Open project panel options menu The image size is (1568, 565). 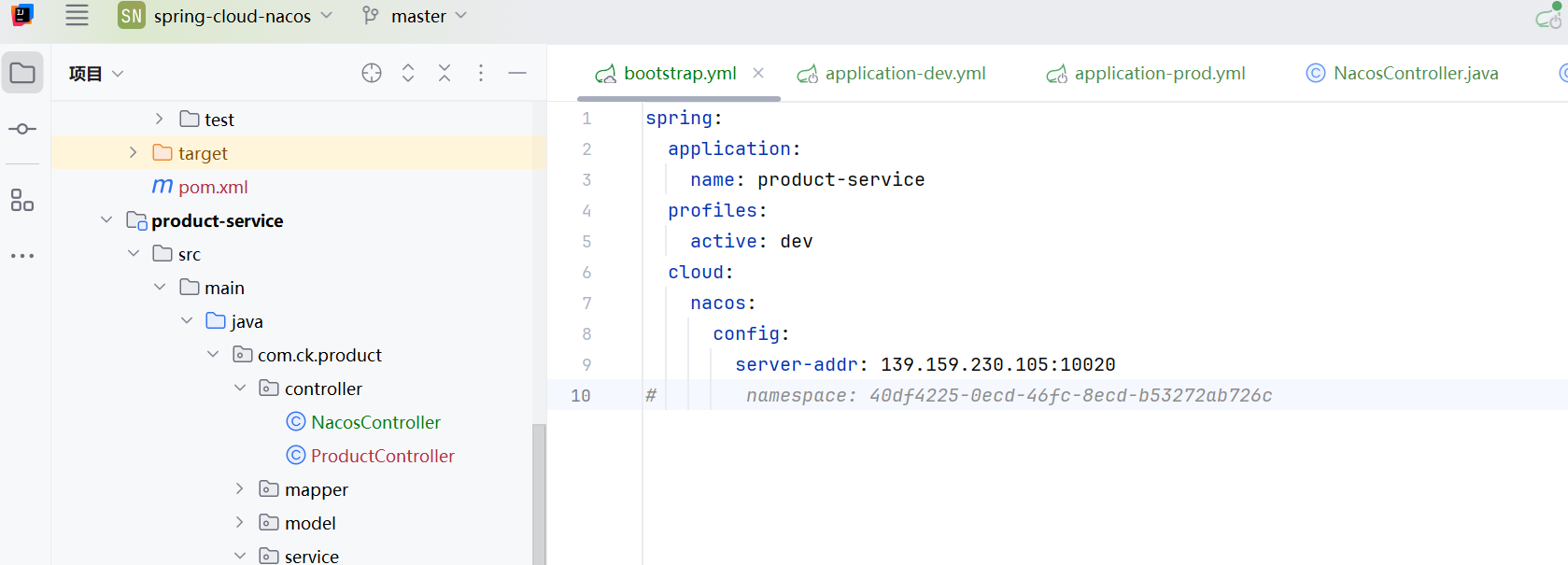[x=481, y=73]
